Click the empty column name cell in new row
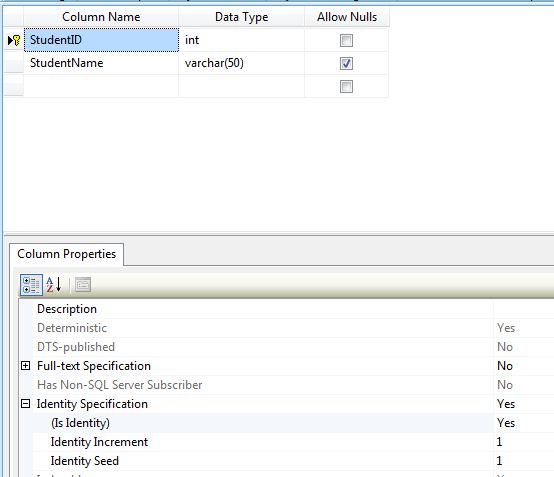The height and width of the screenshot is (477, 554). coord(101,86)
